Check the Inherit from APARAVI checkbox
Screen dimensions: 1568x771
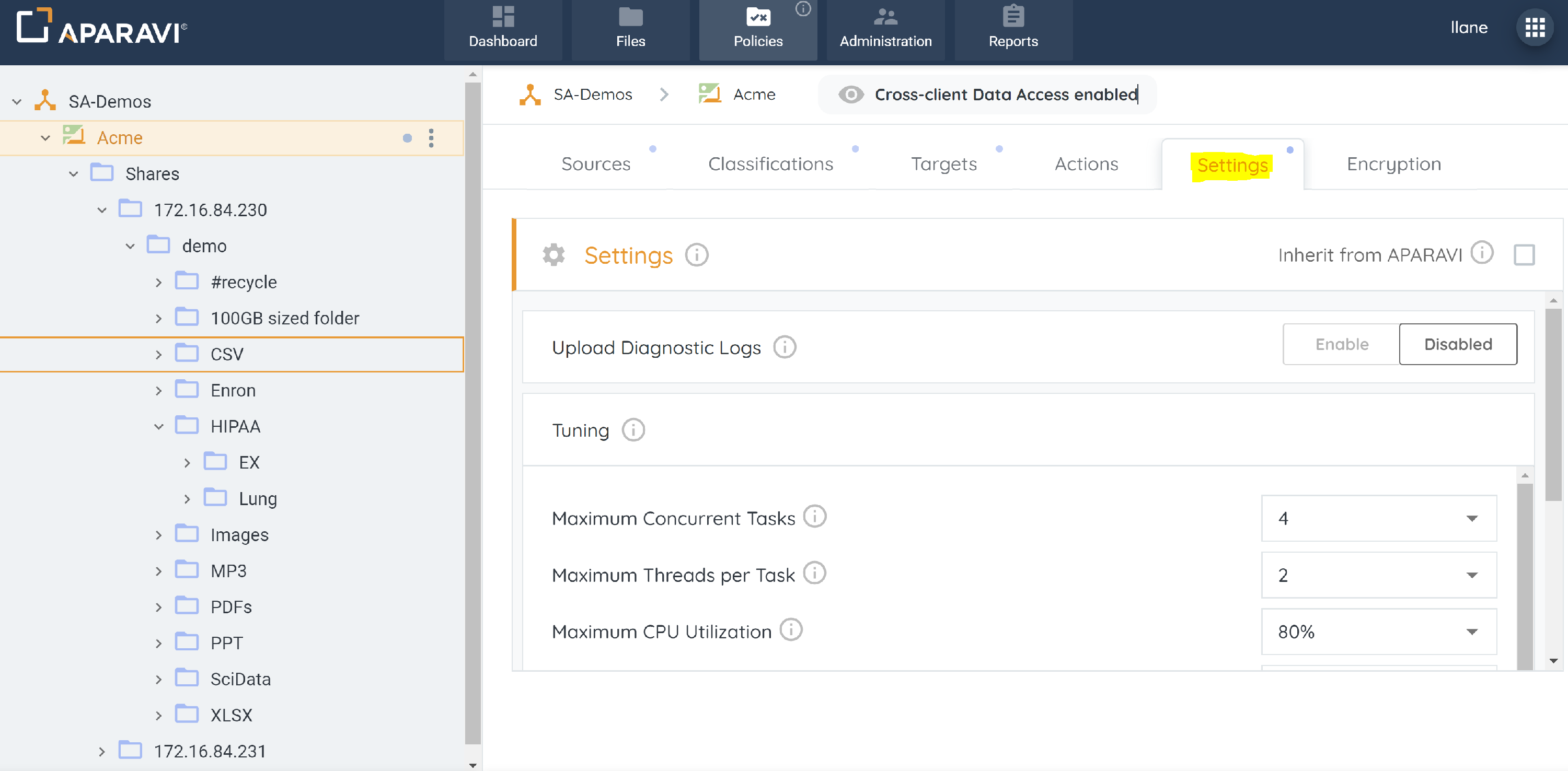(x=1524, y=255)
